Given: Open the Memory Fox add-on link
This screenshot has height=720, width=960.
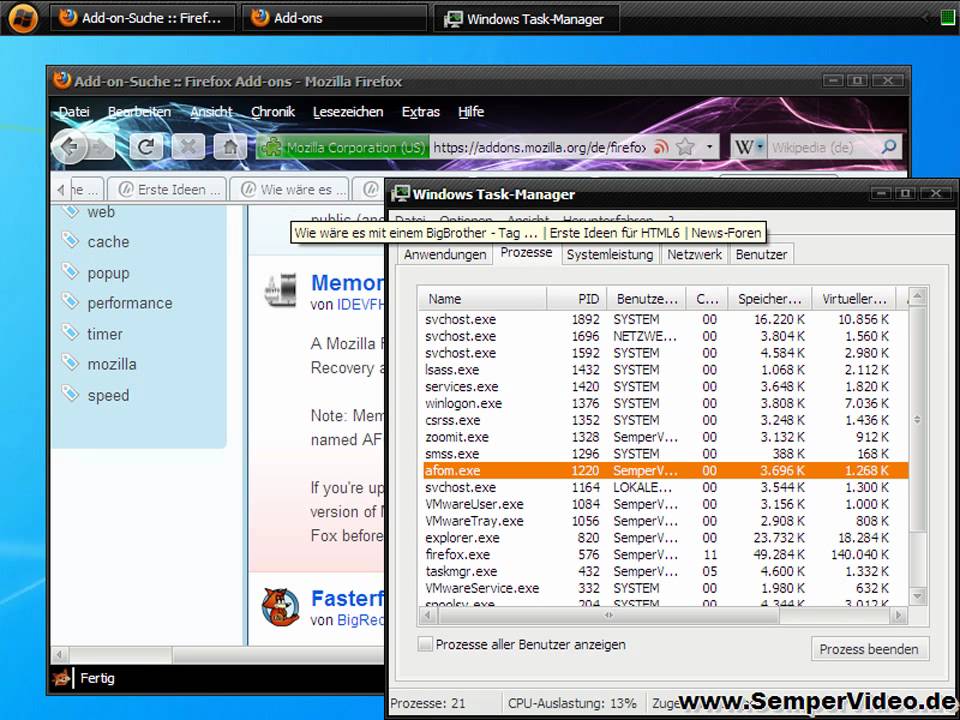Looking at the screenshot, I should (348, 283).
